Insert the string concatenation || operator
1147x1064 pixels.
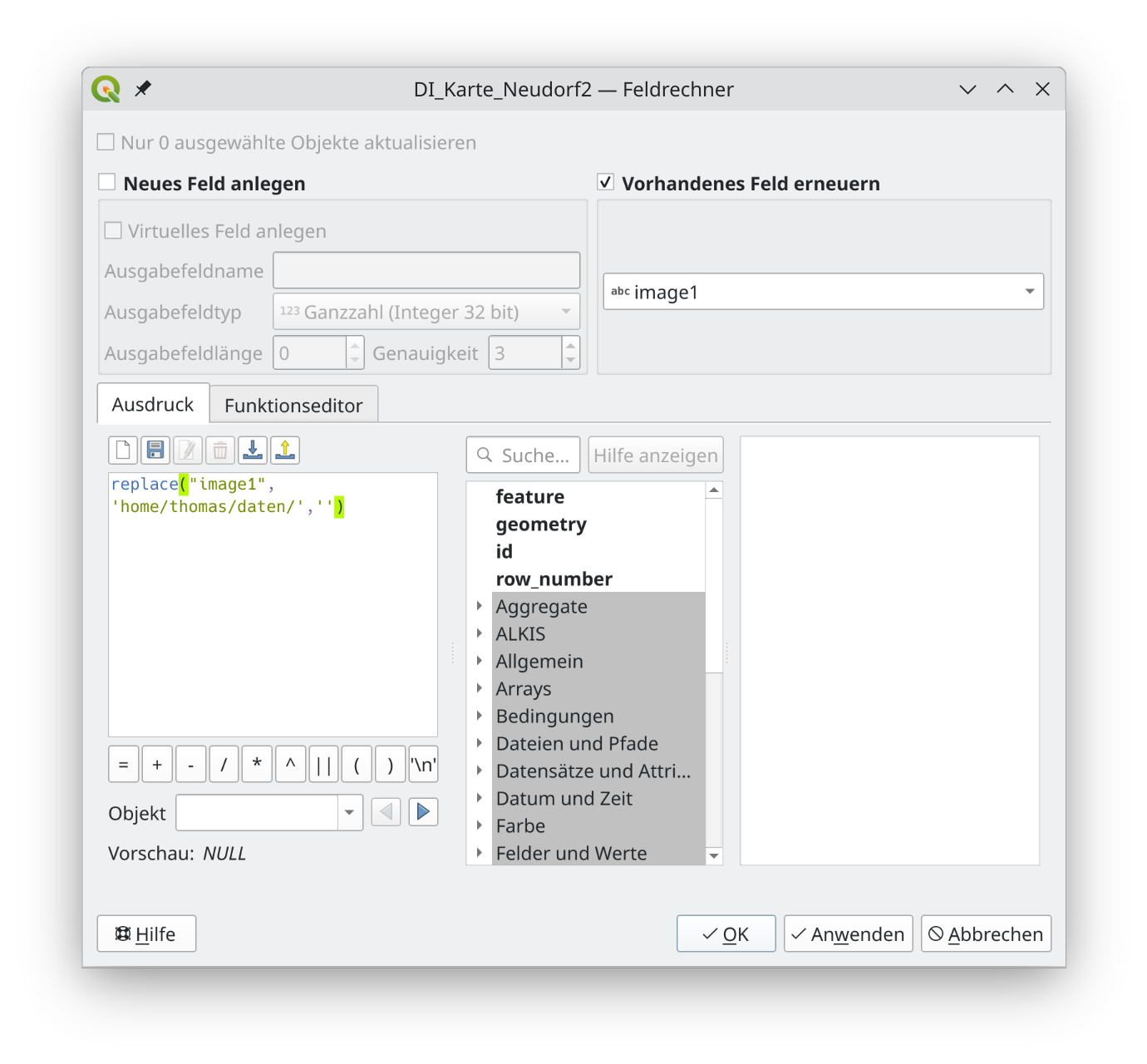pyautogui.click(x=323, y=765)
